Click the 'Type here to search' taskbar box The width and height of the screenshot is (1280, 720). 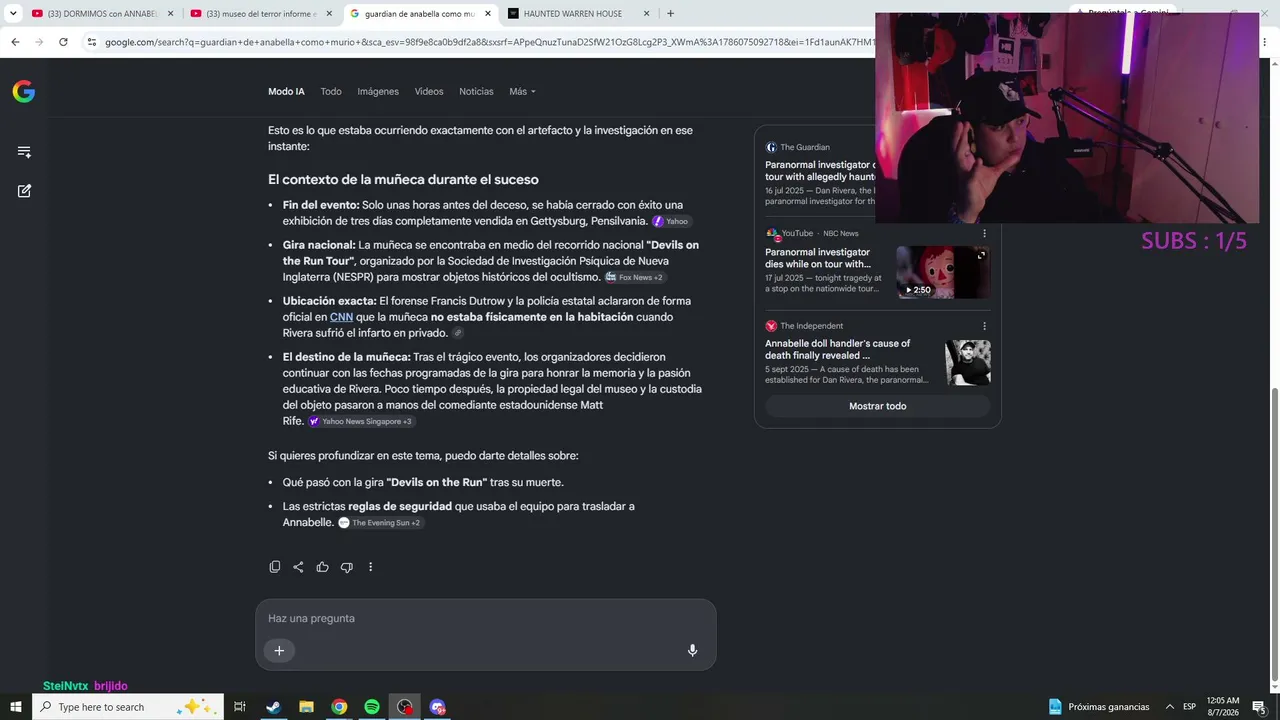coord(128,707)
